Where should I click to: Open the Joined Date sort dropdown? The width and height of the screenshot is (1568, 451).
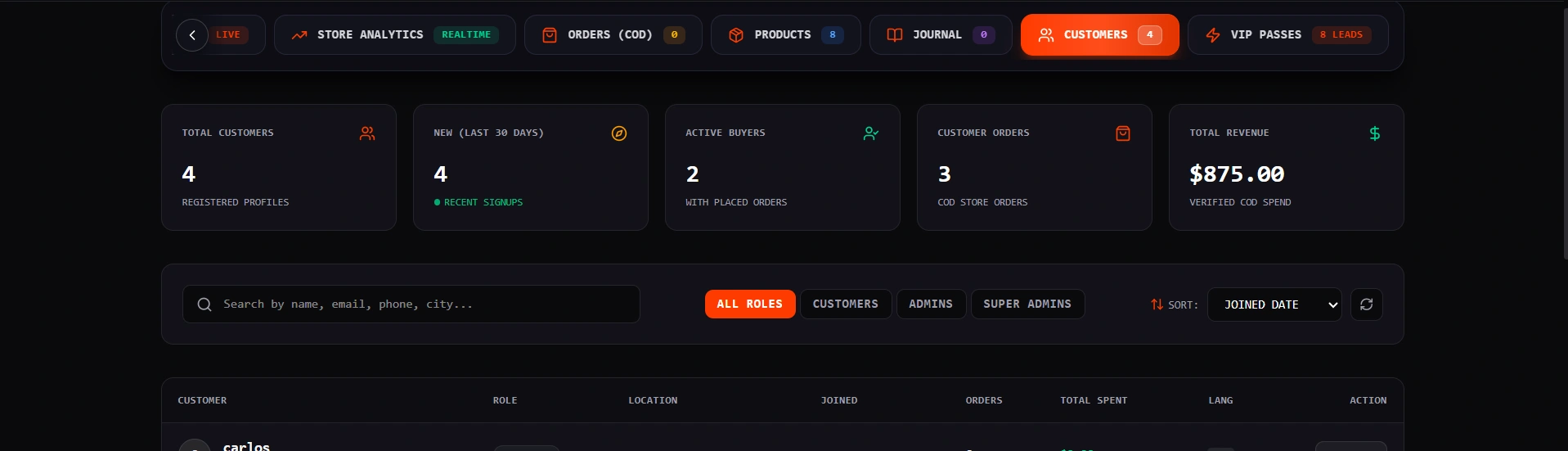pos(1274,304)
